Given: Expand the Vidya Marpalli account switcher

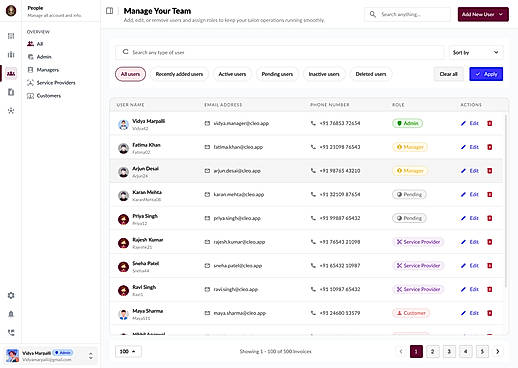Looking at the screenshot, I should pos(91,356).
